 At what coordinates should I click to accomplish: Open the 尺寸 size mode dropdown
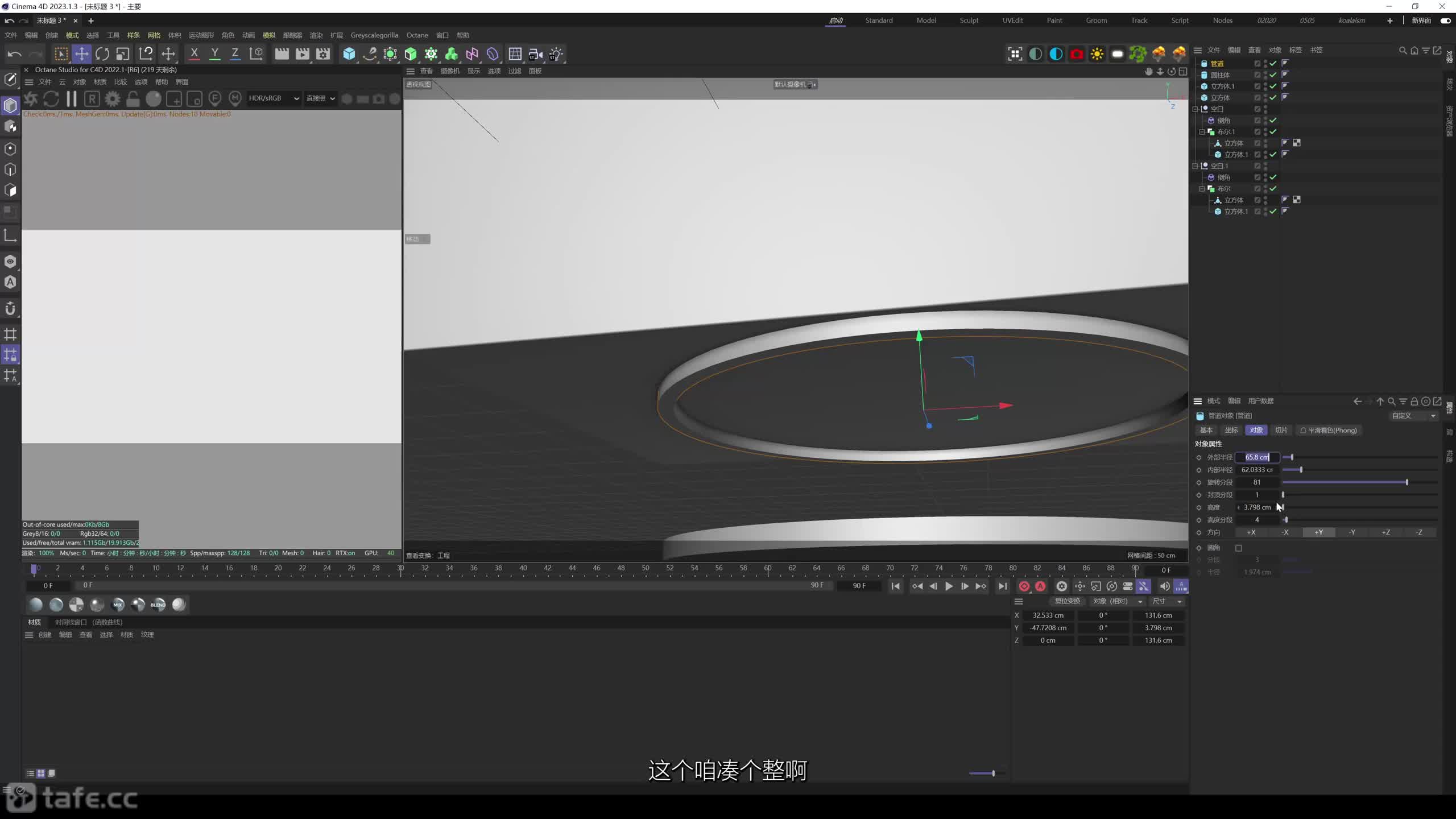tap(1167, 601)
